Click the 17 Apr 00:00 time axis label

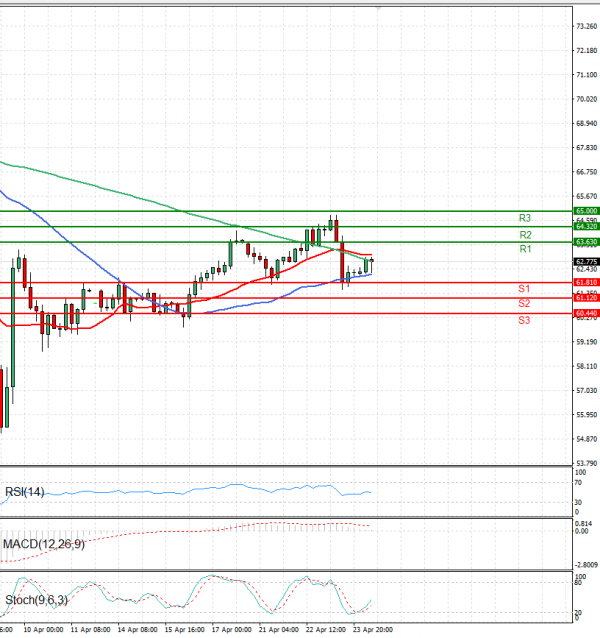pyautogui.click(x=232, y=631)
